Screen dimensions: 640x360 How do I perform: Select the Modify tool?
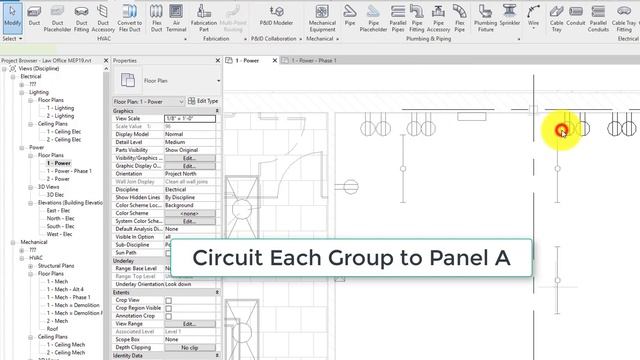tap(12, 18)
